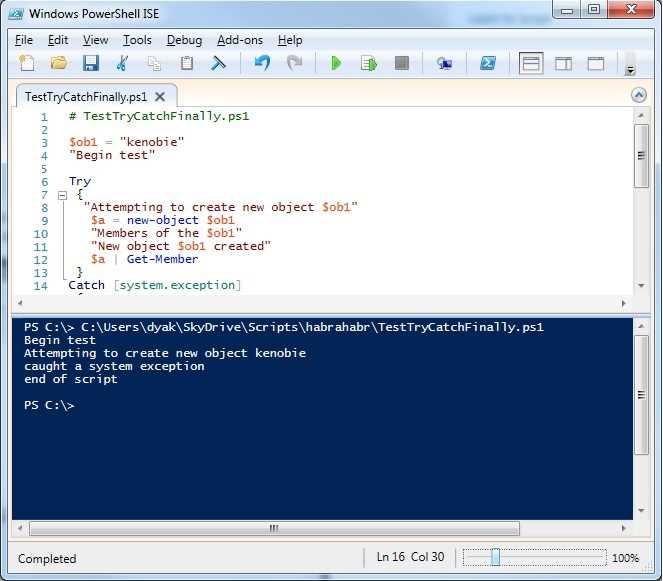
Task: Run selection icon in the toolbar
Action: (x=369, y=63)
